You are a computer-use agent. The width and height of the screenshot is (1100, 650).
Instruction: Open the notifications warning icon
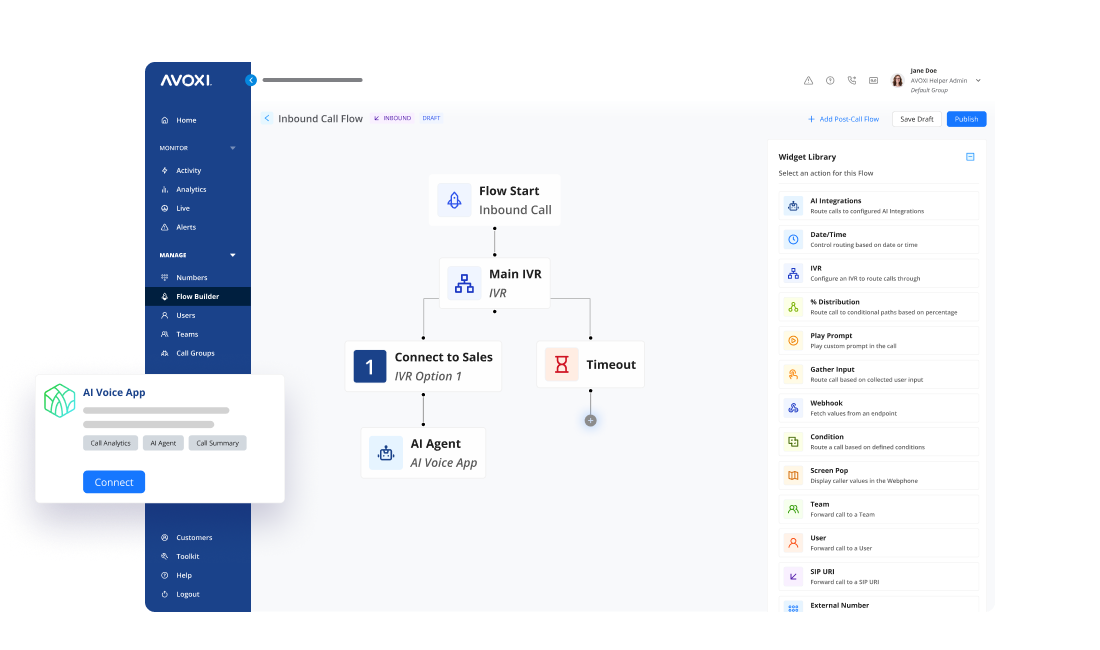[x=806, y=80]
